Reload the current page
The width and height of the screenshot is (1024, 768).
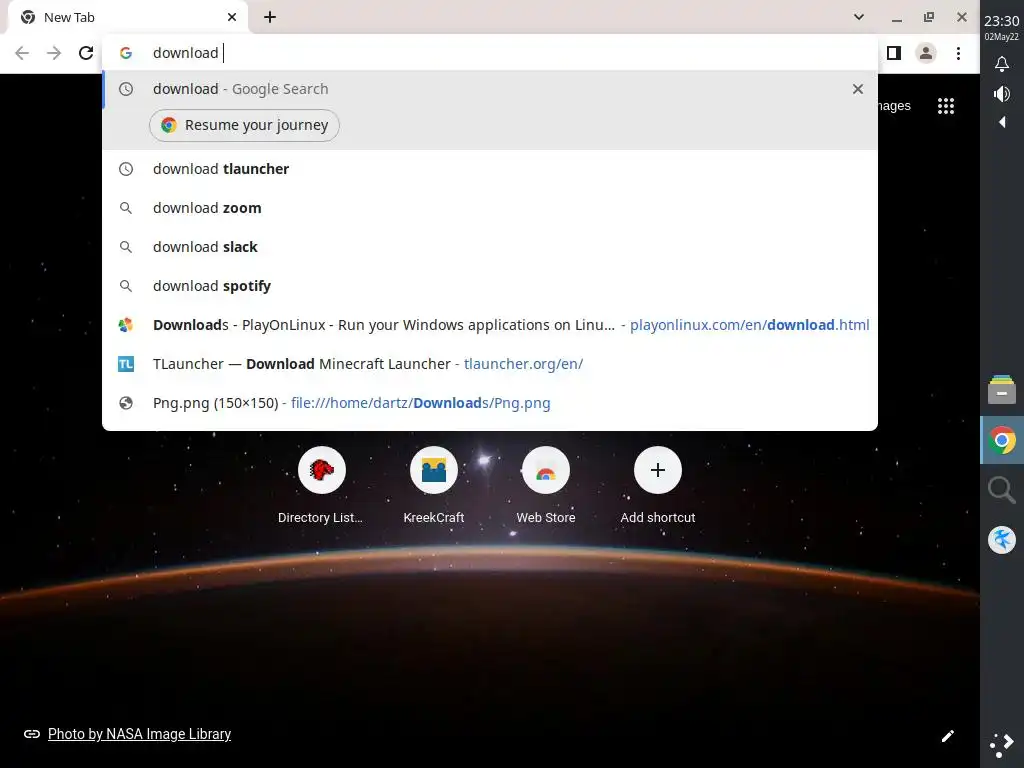(86, 53)
